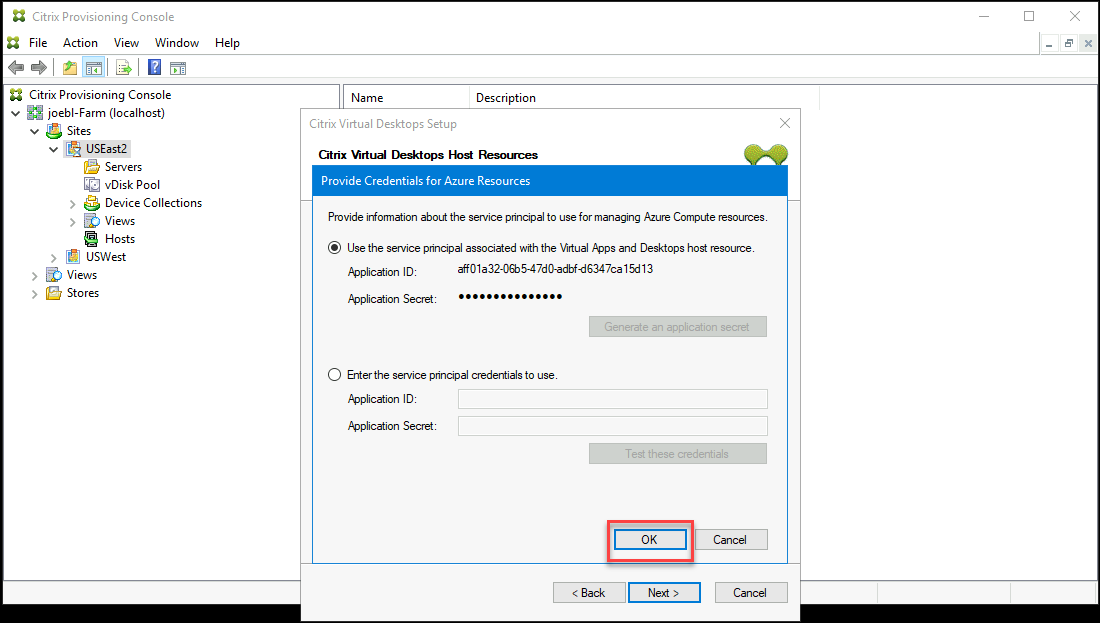Select the service principal associated host resource option
The width and height of the screenshot is (1100, 623).
(334, 247)
